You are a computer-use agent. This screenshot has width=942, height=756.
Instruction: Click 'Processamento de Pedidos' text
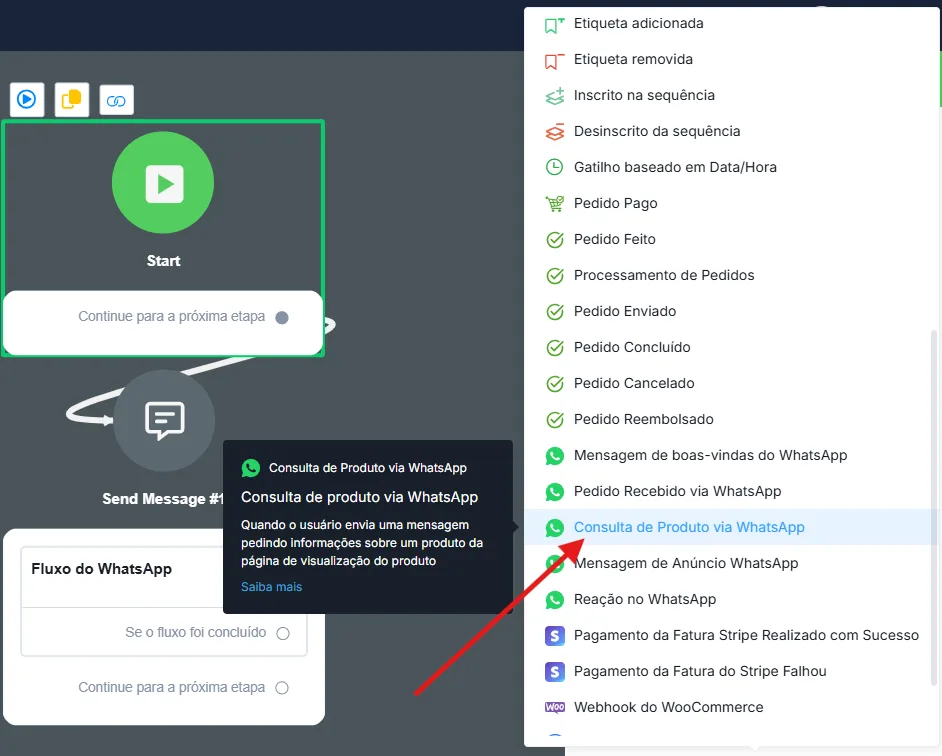(664, 275)
